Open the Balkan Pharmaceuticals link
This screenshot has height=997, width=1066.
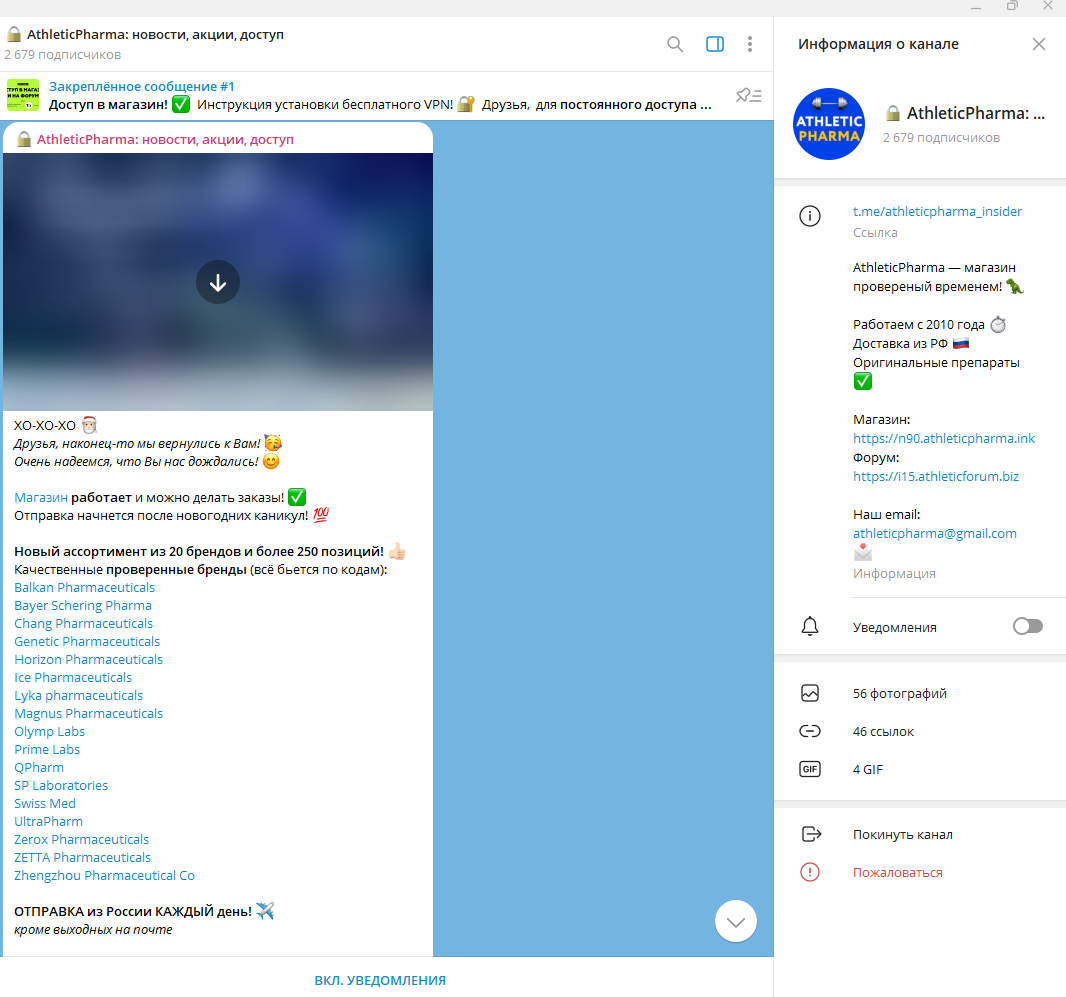[x=85, y=587]
